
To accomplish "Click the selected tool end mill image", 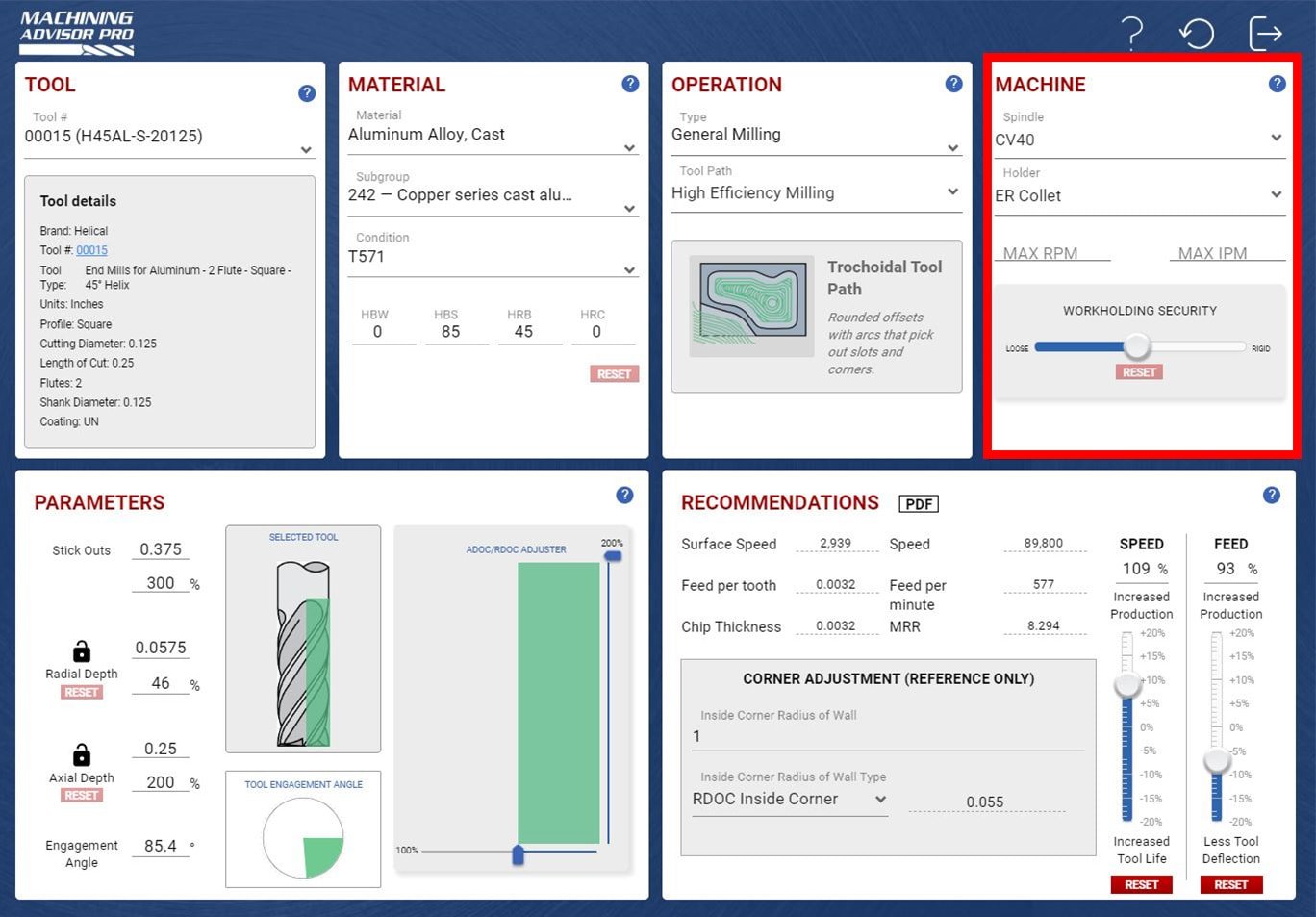I will point(303,654).
